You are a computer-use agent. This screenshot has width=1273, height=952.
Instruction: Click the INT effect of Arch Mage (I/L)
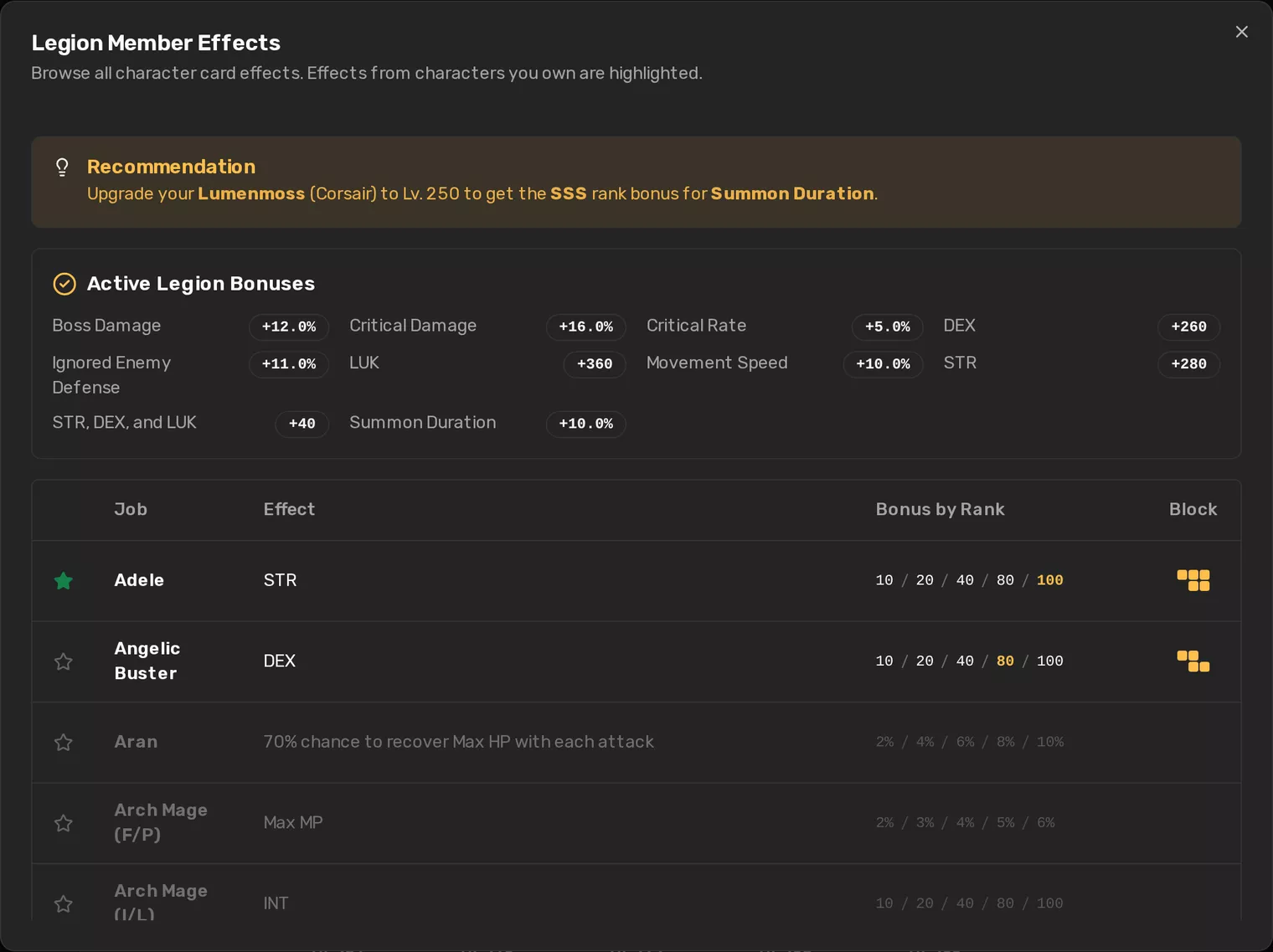coord(276,903)
